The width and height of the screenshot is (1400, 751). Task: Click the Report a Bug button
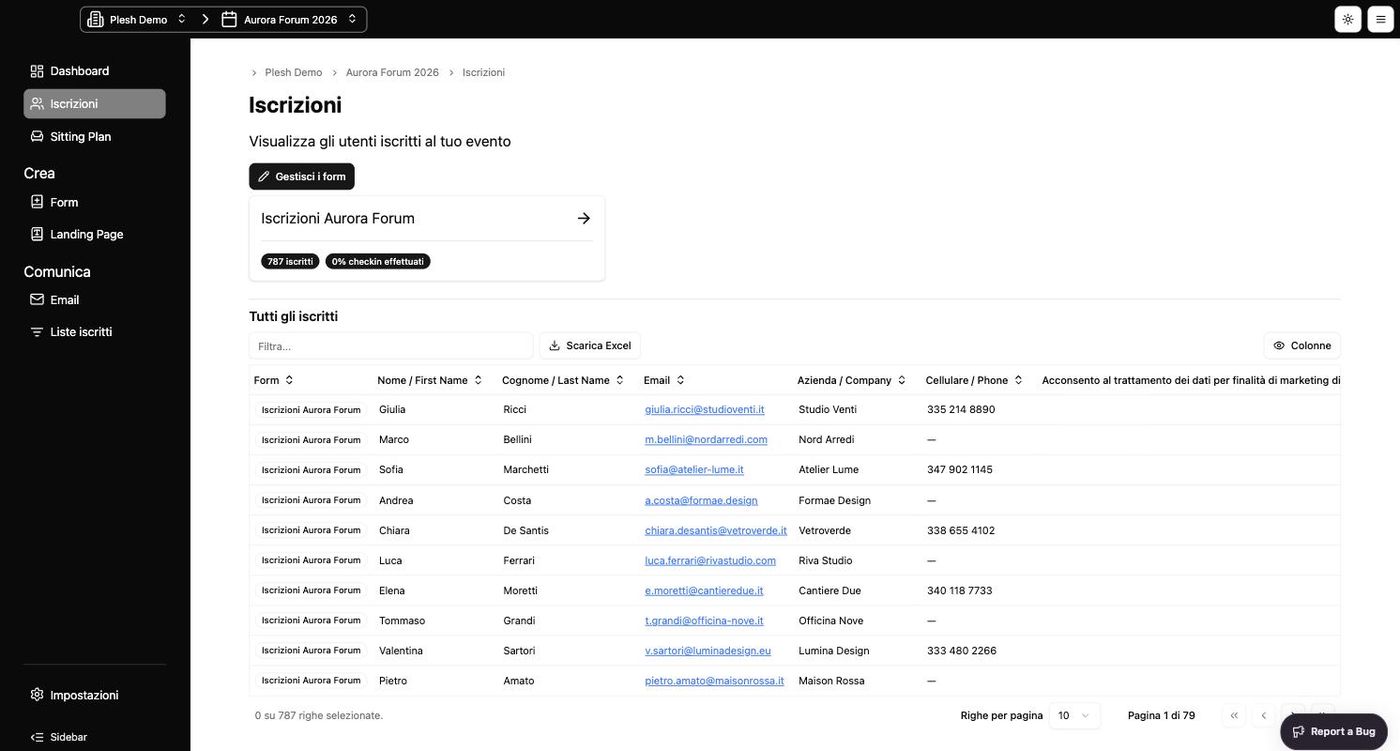[1334, 732]
